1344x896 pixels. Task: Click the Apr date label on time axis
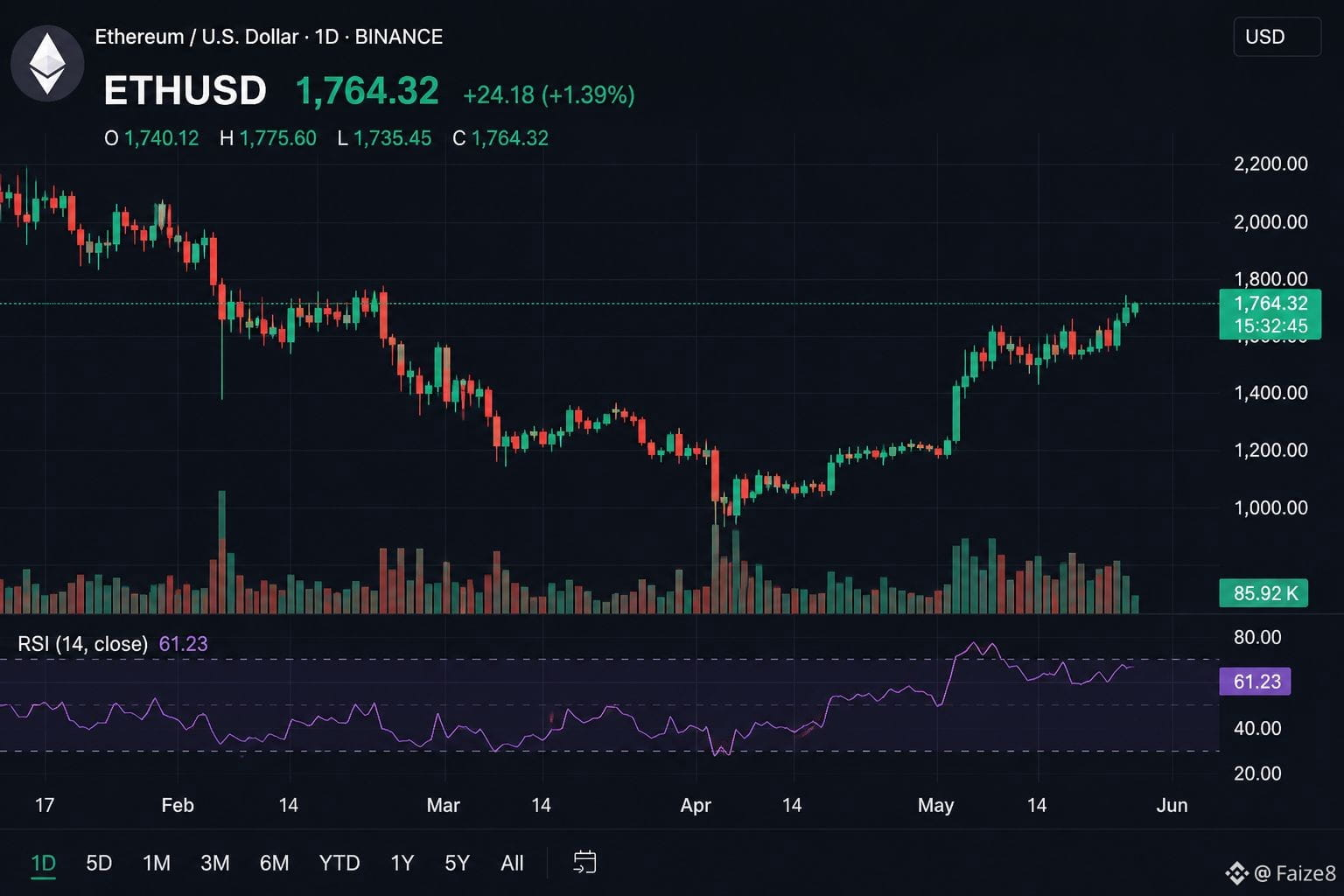[x=696, y=805]
